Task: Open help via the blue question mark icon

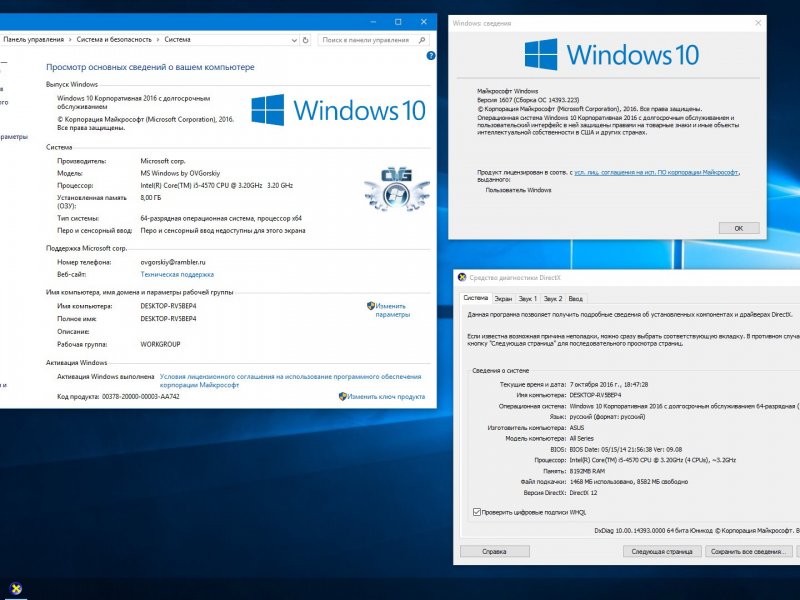Action: (431, 56)
